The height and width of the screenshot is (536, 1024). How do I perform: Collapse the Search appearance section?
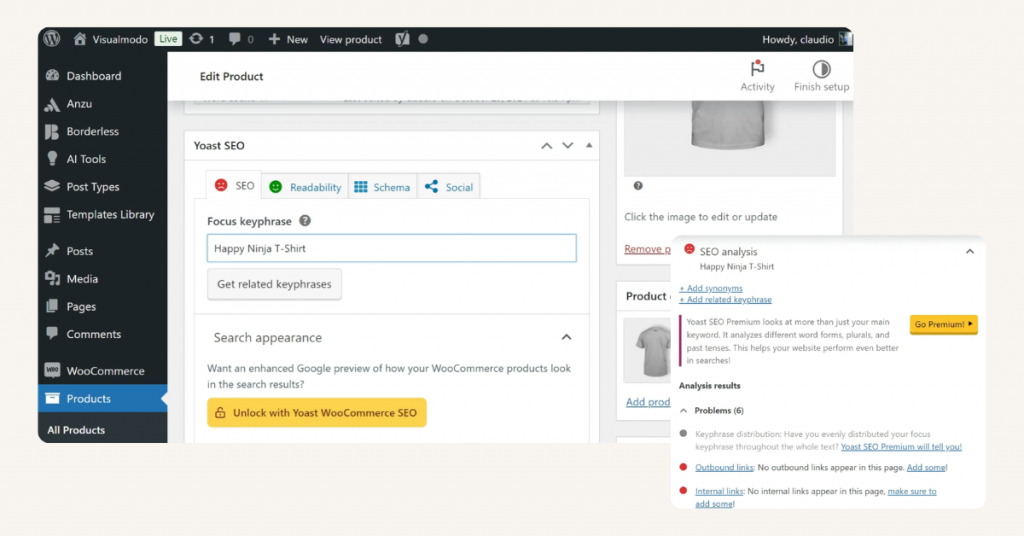point(566,338)
